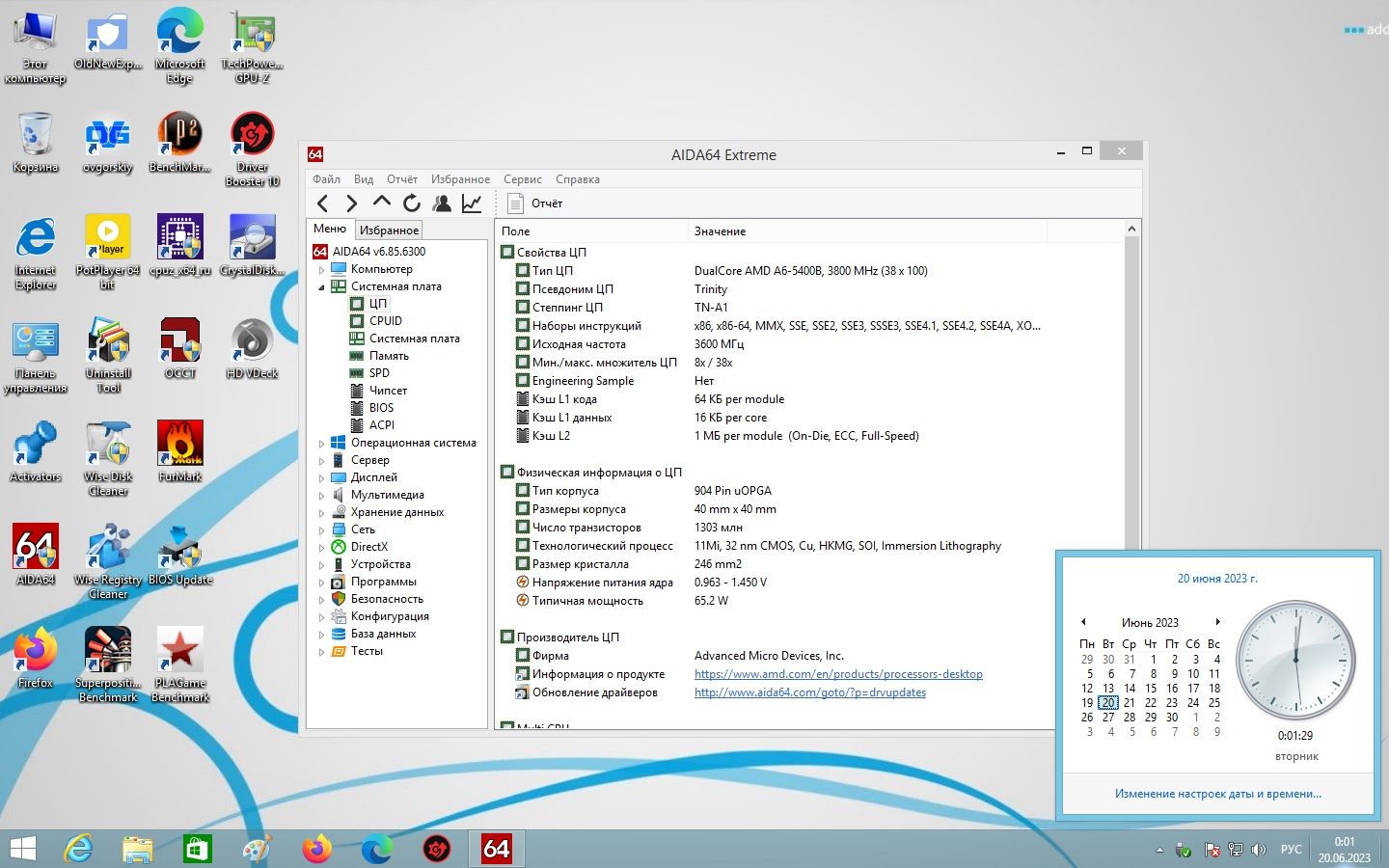1389x868 pixels.
Task: Open BIOS page in tree
Action: (x=381, y=408)
